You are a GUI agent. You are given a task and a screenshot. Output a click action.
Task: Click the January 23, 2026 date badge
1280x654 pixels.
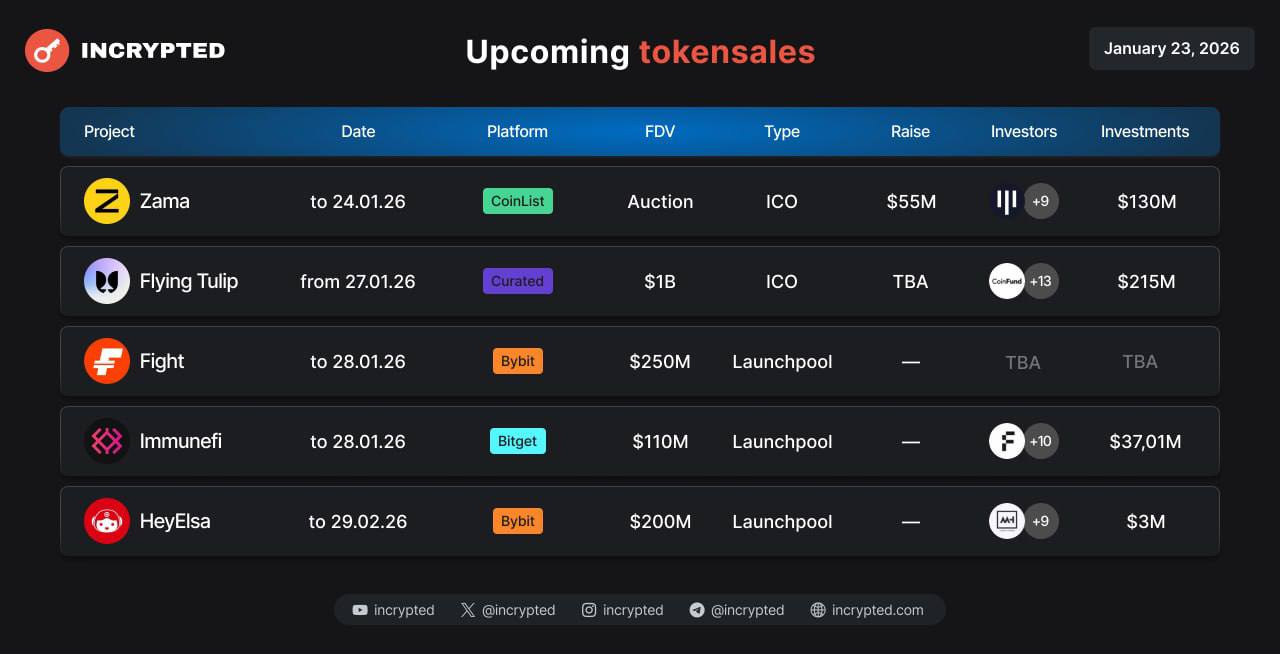click(1171, 48)
